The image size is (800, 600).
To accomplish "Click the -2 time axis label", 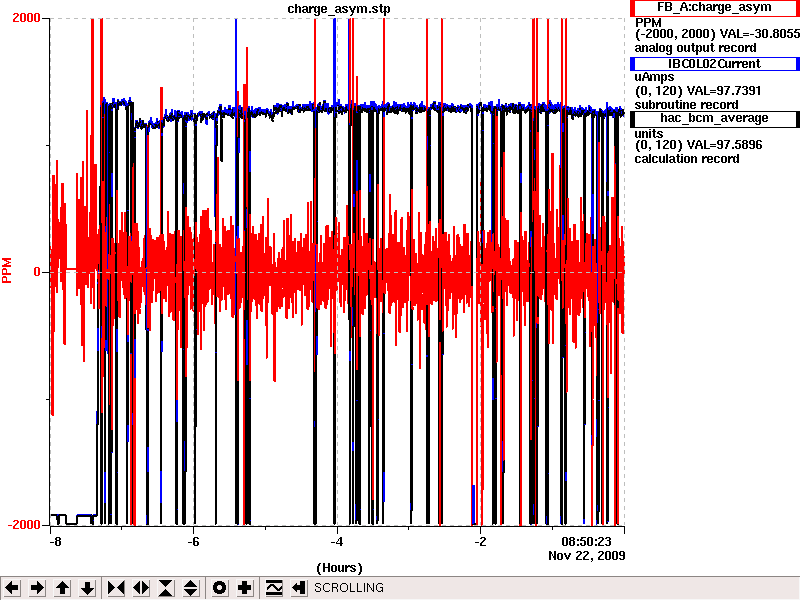I will pyautogui.click(x=480, y=541).
